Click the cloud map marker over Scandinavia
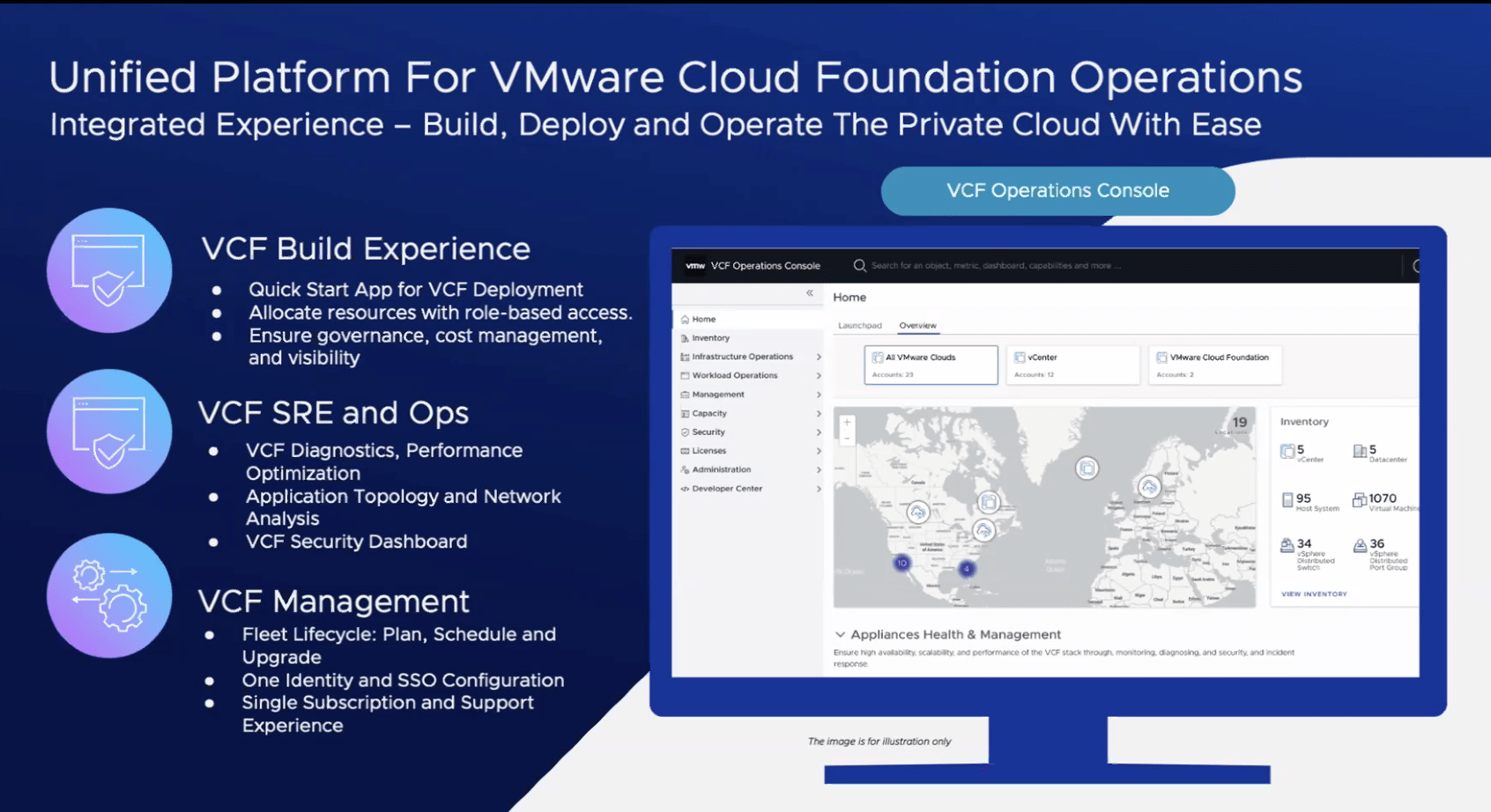Viewport: 1491px width, 812px height. pos(1149,486)
